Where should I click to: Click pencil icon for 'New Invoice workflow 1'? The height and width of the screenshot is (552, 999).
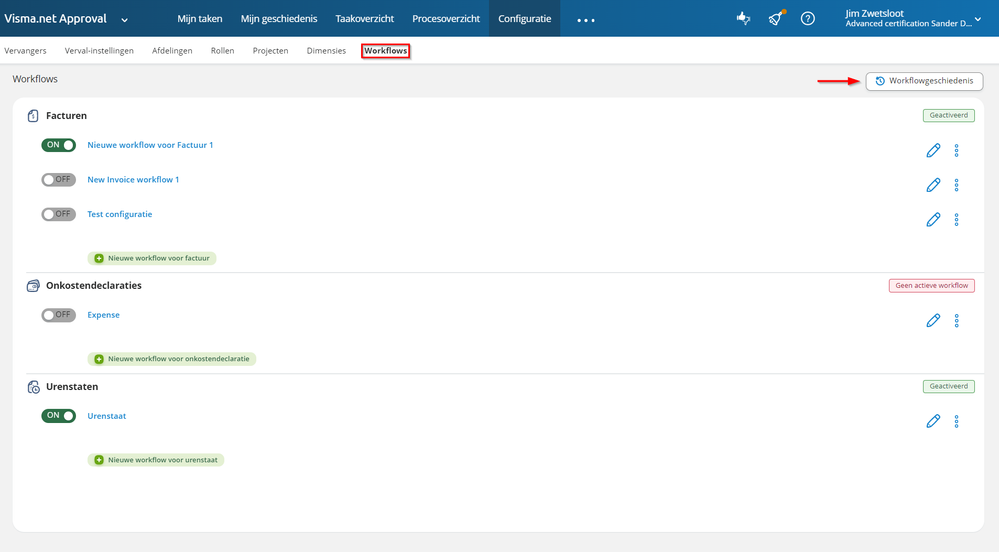tap(933, 185)
